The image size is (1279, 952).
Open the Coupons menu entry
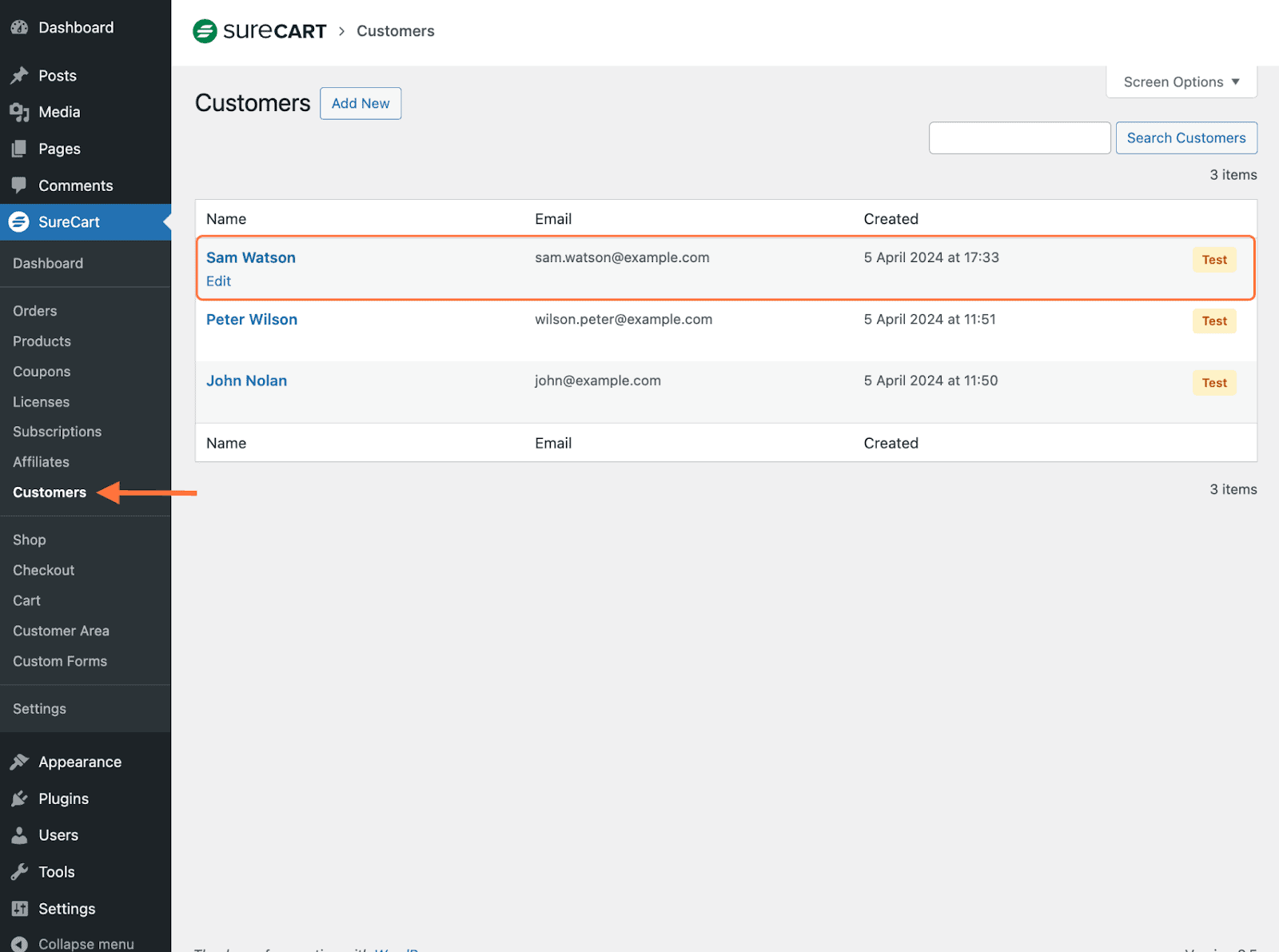(x=41, y=372)
